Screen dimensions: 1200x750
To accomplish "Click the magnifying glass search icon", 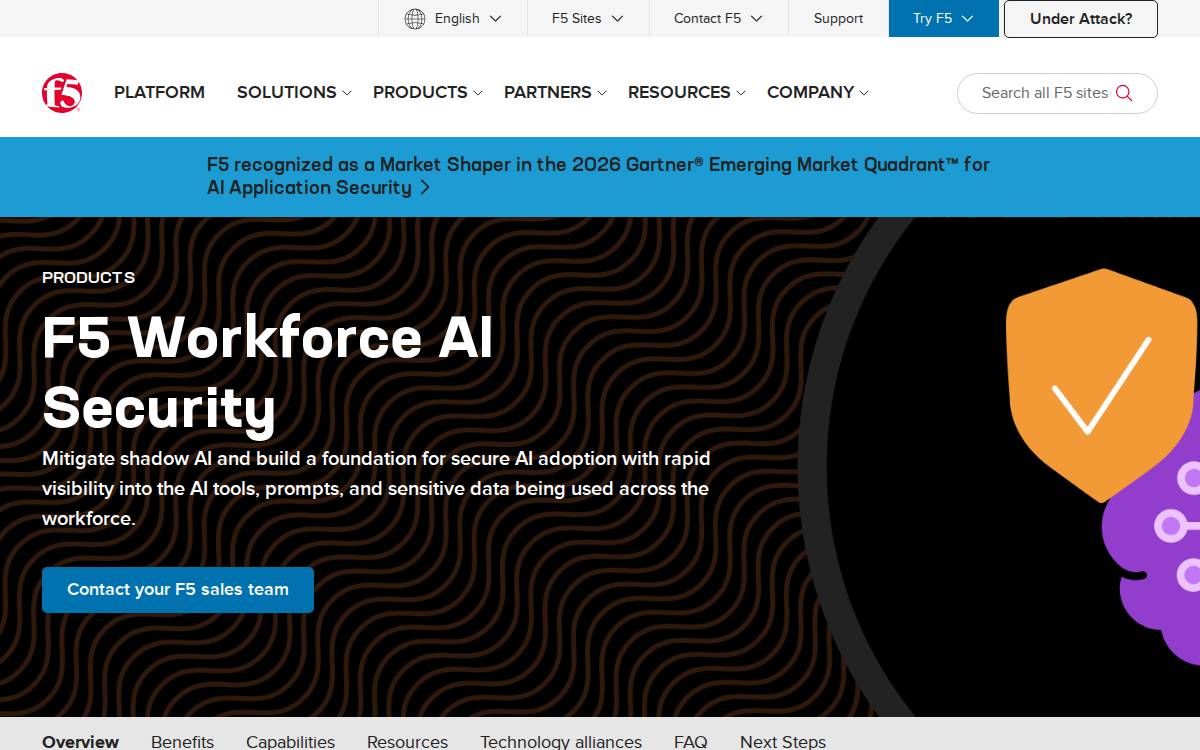I will (x=1124, y=93).
